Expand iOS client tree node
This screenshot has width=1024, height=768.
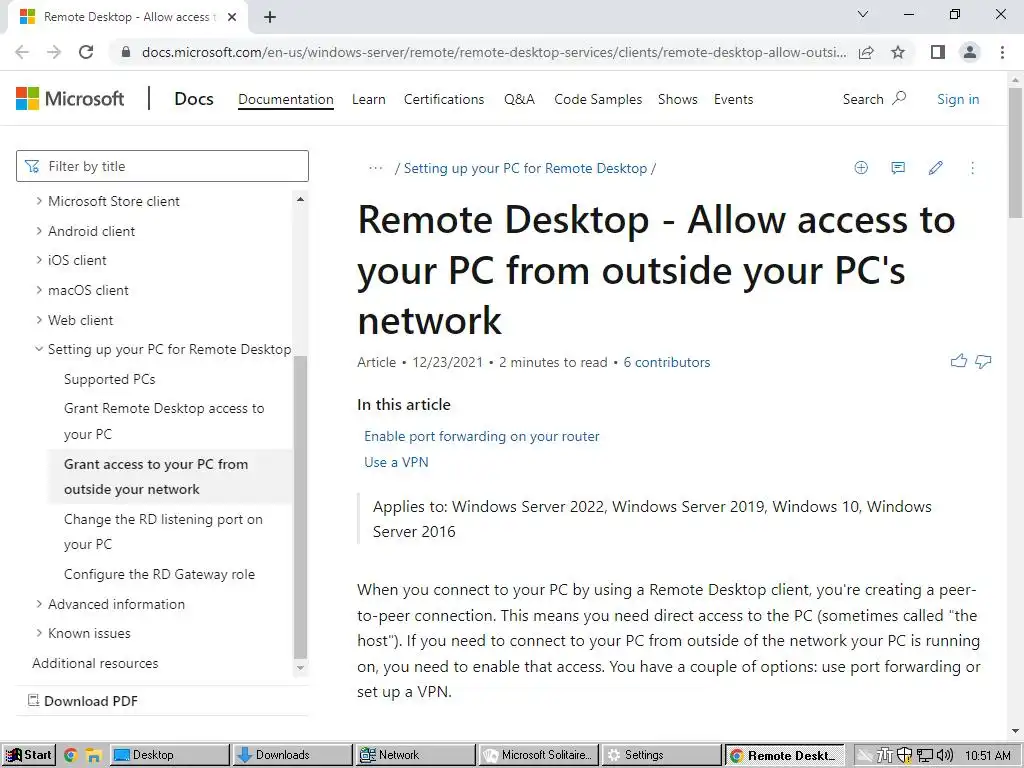(x=39, y=260)
